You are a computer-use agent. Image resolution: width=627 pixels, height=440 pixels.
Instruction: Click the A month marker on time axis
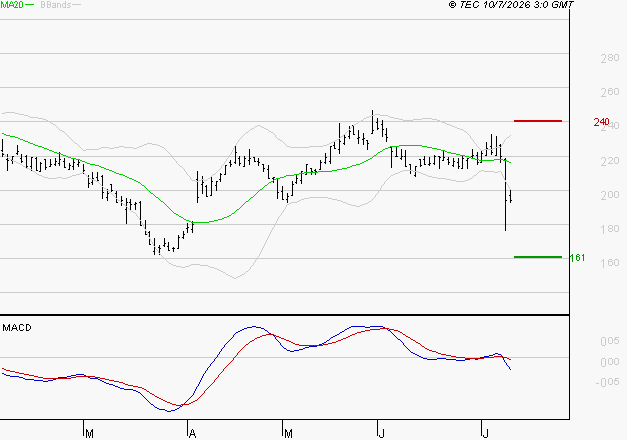[192, 434]
